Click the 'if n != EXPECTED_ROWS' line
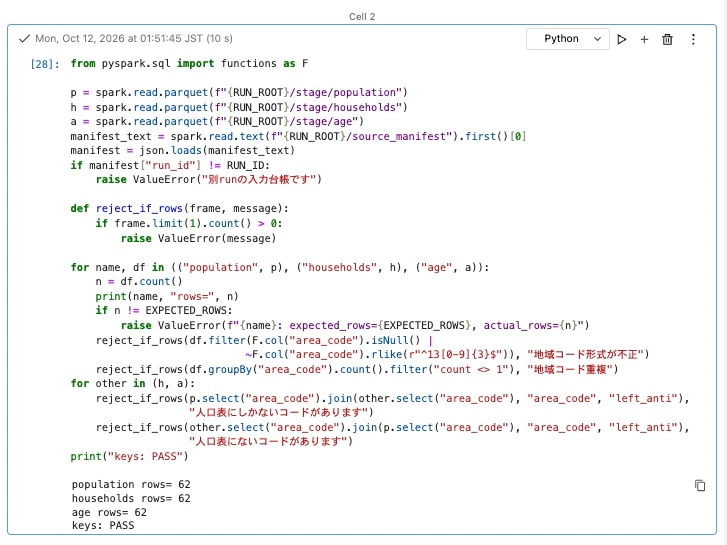The image size is (727, 545). [x=164, y=310]
